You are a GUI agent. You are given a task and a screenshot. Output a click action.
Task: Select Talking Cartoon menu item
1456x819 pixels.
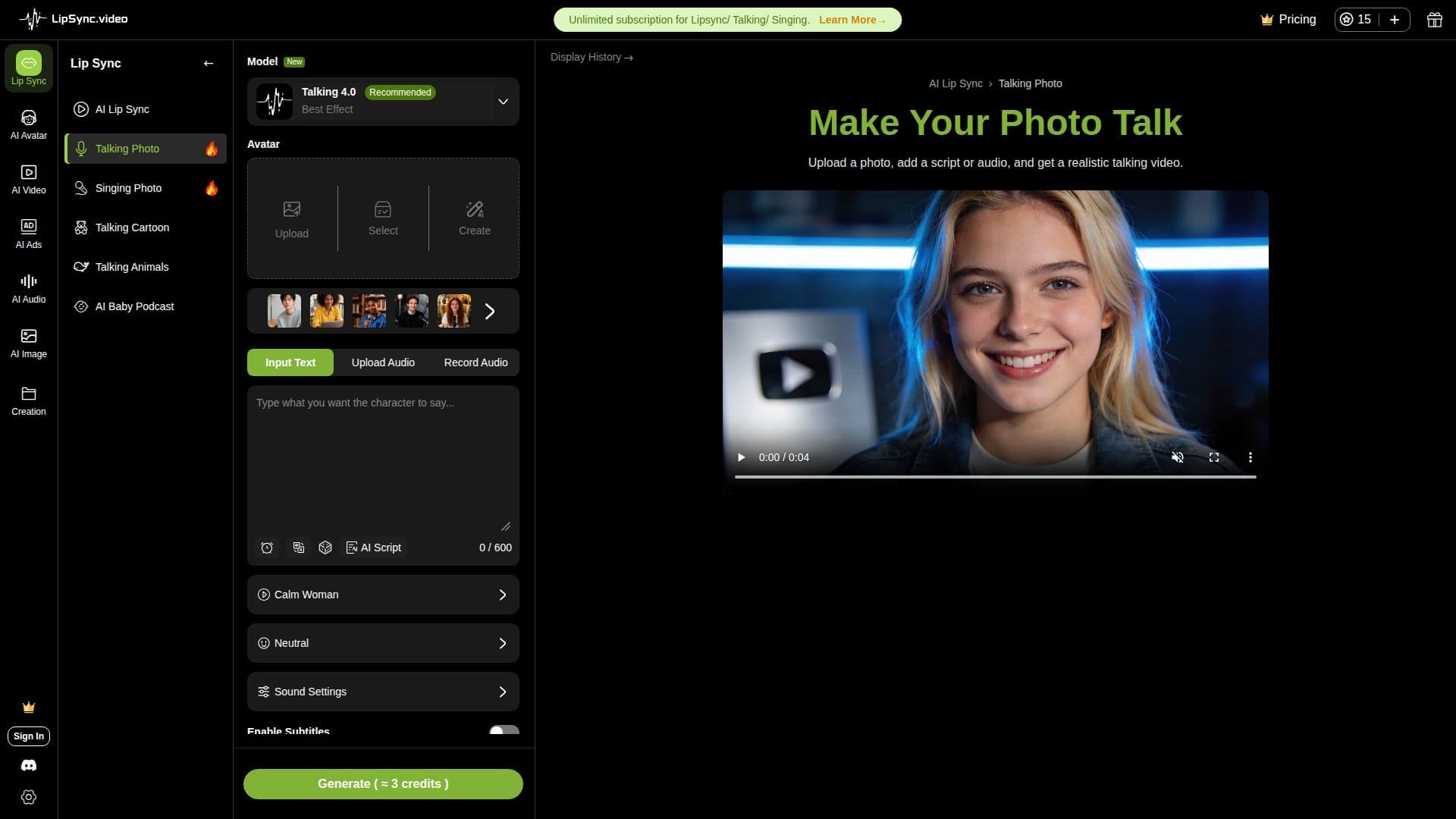point(146,227)
